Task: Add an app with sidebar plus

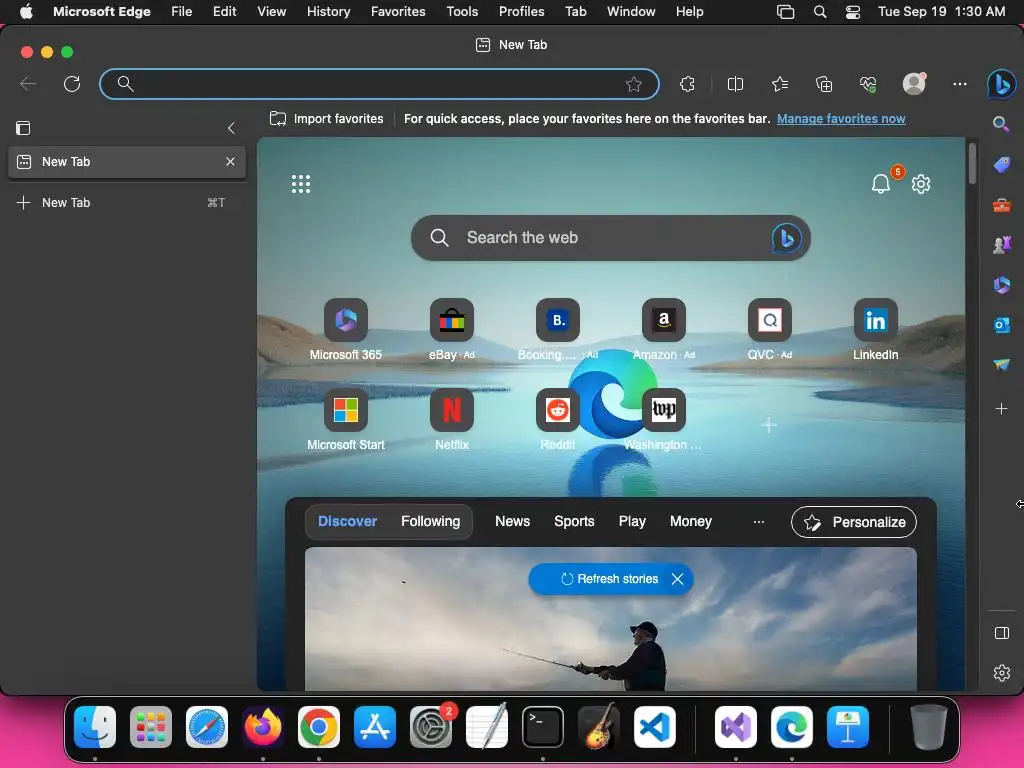Action: pos(1001,409)
